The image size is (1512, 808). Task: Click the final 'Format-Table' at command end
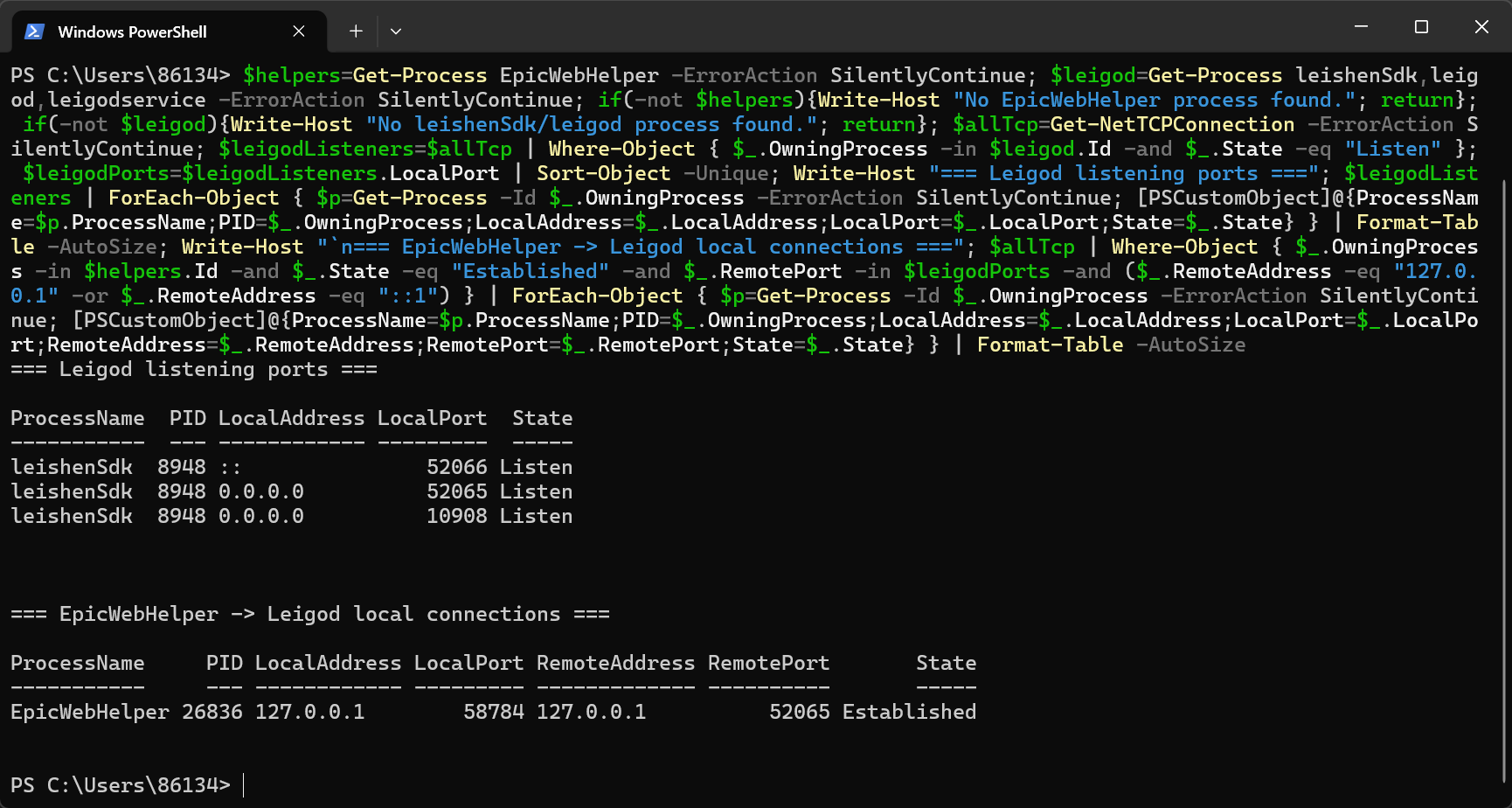point(1051,345)
